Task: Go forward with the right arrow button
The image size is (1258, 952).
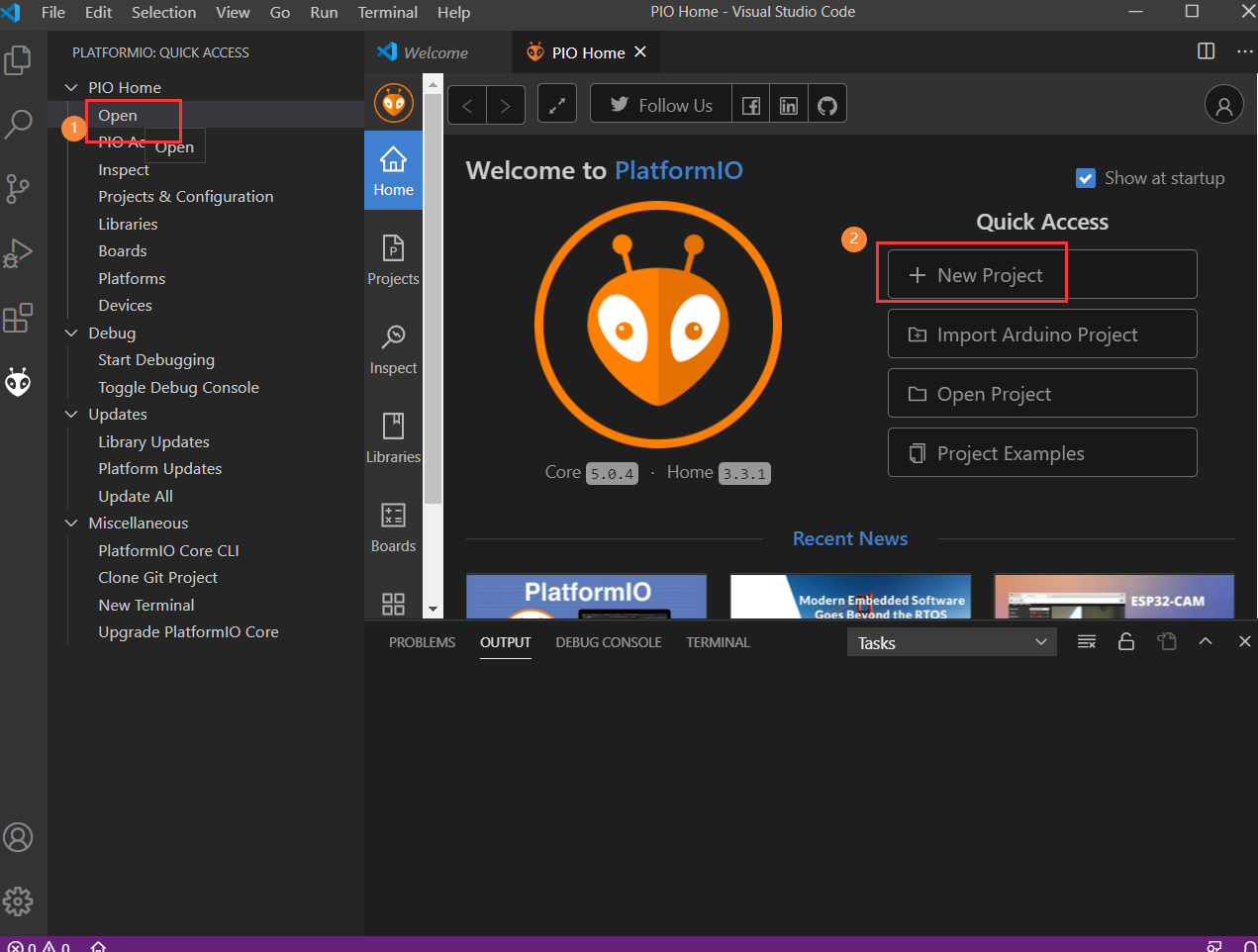Action: [x=506, y=105]
